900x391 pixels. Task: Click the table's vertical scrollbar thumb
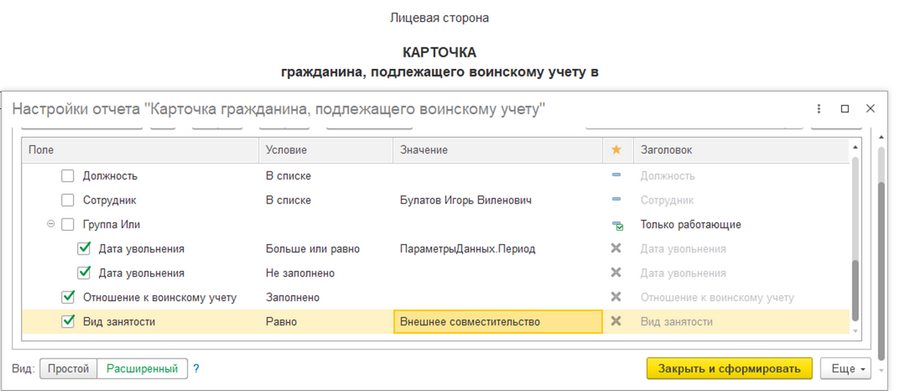click(x=855, y=290)
